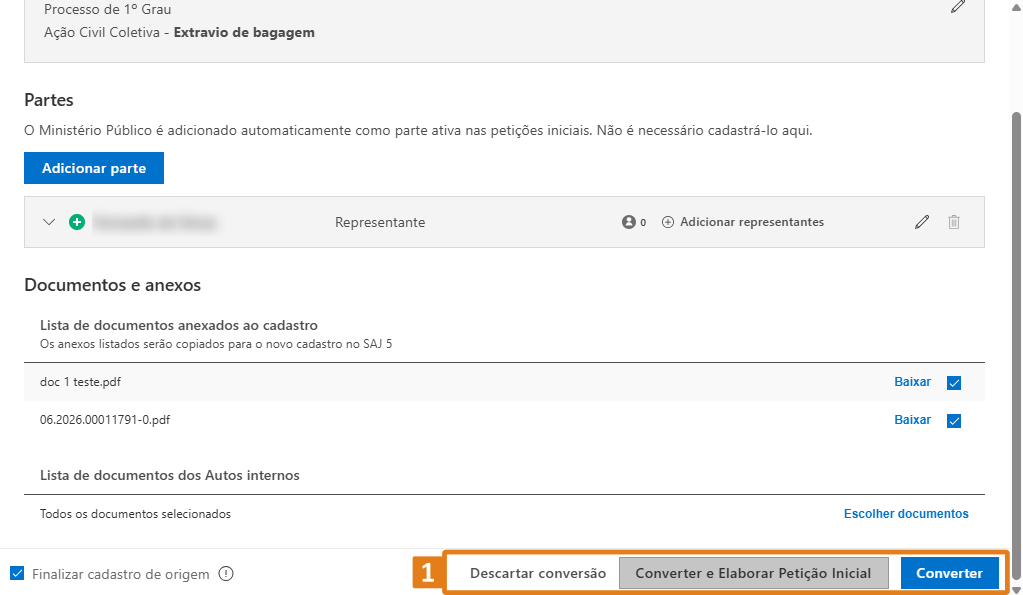The height and width of the screenshot is (595, 1023).
Task: Click the scrollbar down arrow
Action: pos(1016,590)
